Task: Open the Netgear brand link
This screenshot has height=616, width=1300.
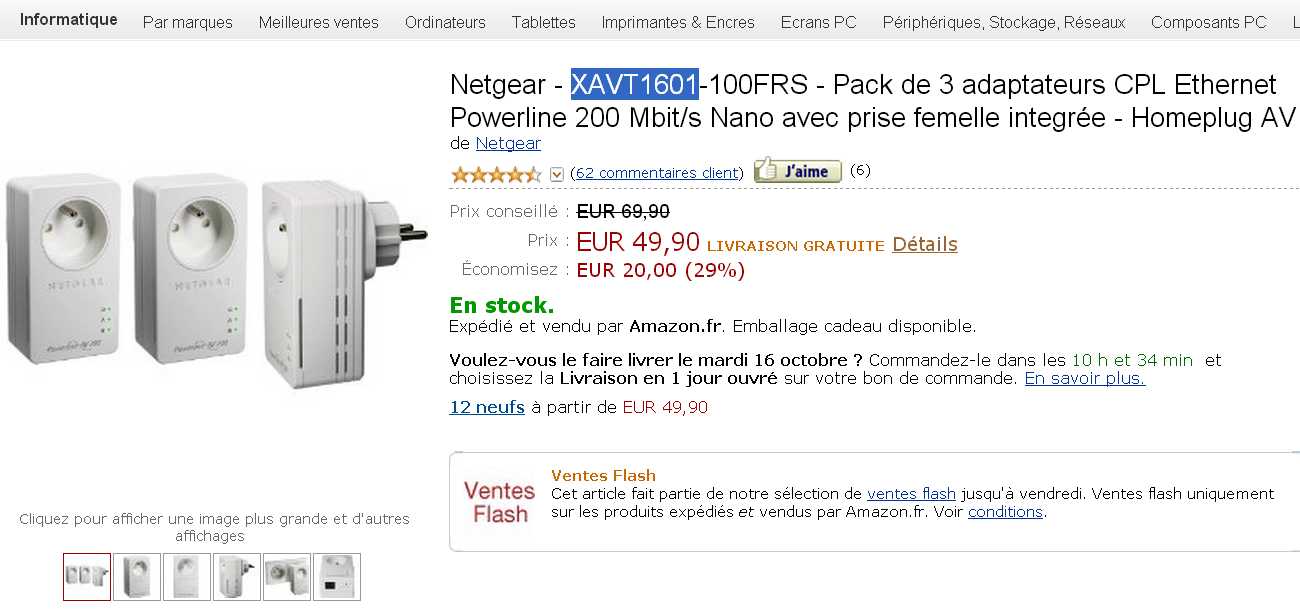Action: pos(508,143)
